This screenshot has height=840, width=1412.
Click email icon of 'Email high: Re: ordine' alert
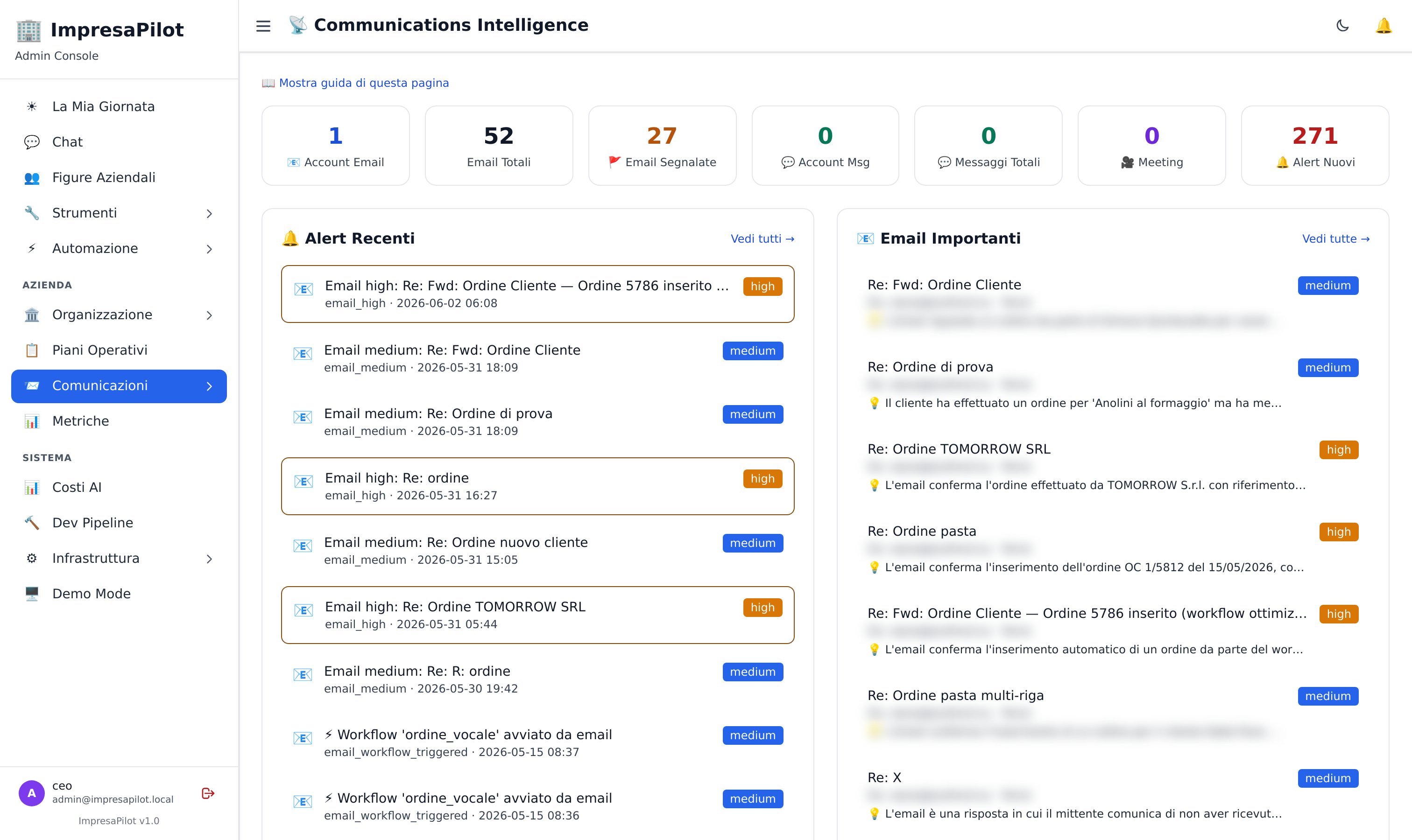click(x=304, y=482)
